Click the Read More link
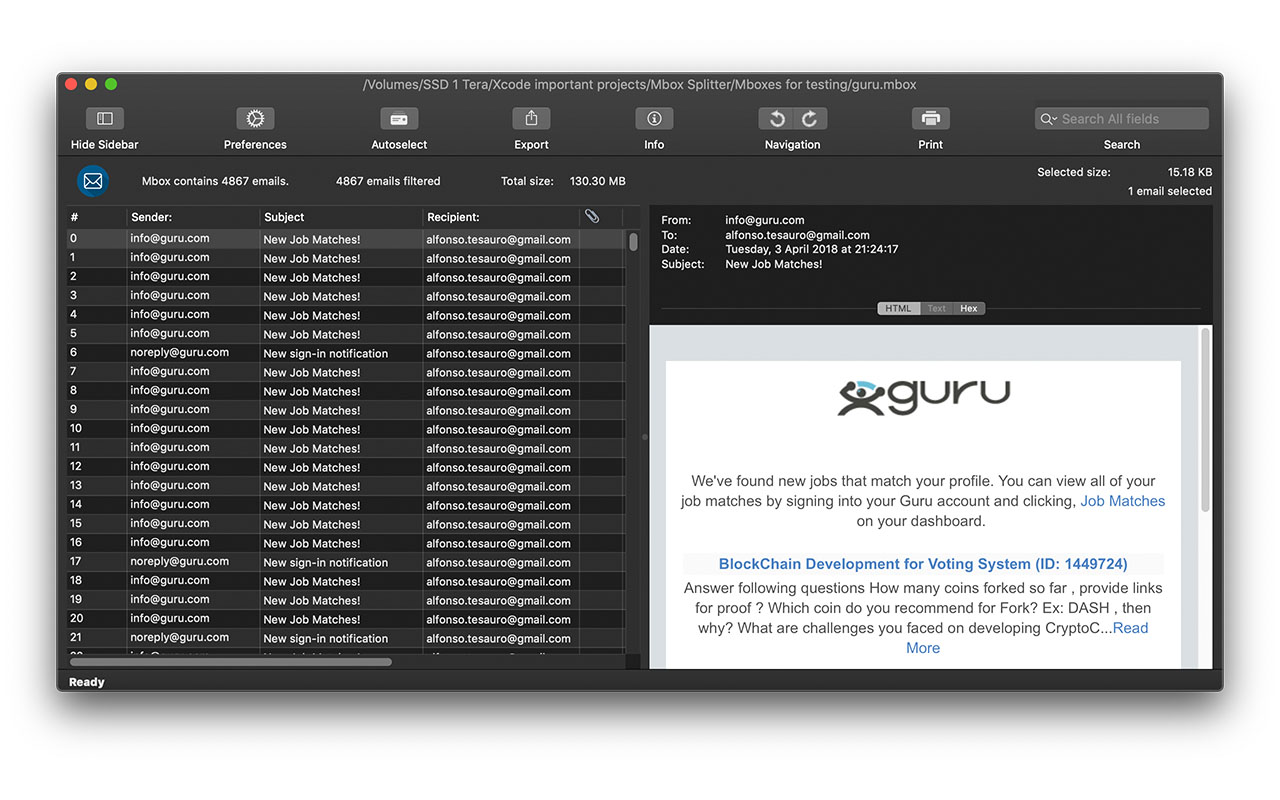The height and width of the screenshot is (800, 1280). coord(1027,638)
